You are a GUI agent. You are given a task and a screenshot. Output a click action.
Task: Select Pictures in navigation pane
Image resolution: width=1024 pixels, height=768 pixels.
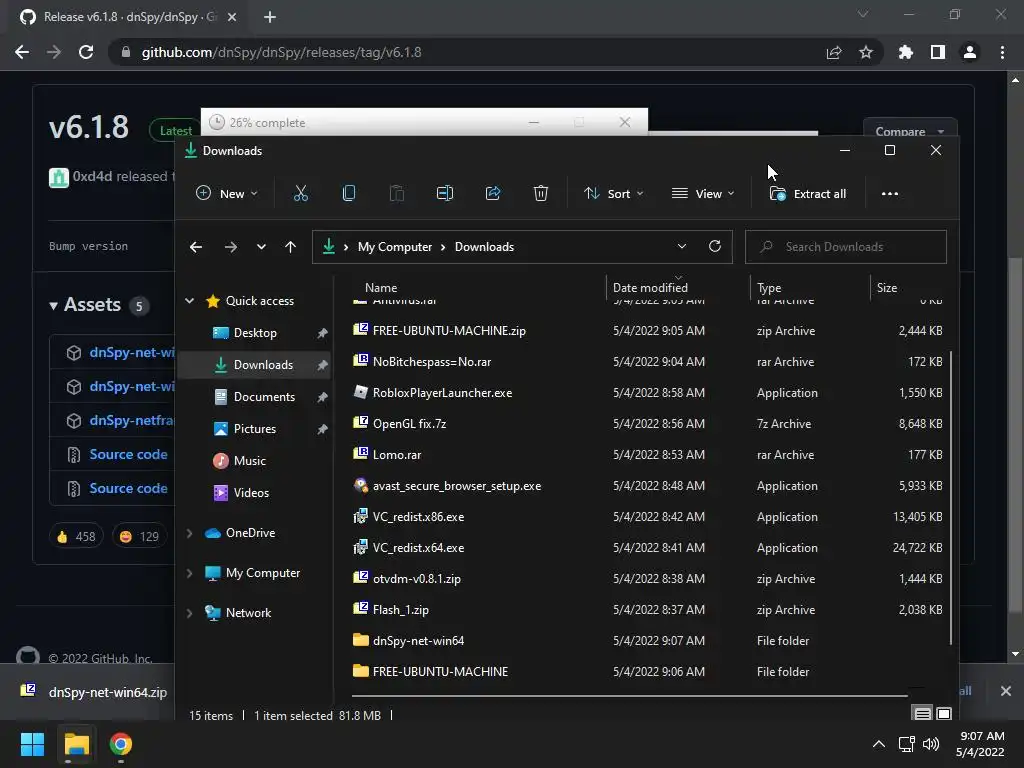pos(255,428)
